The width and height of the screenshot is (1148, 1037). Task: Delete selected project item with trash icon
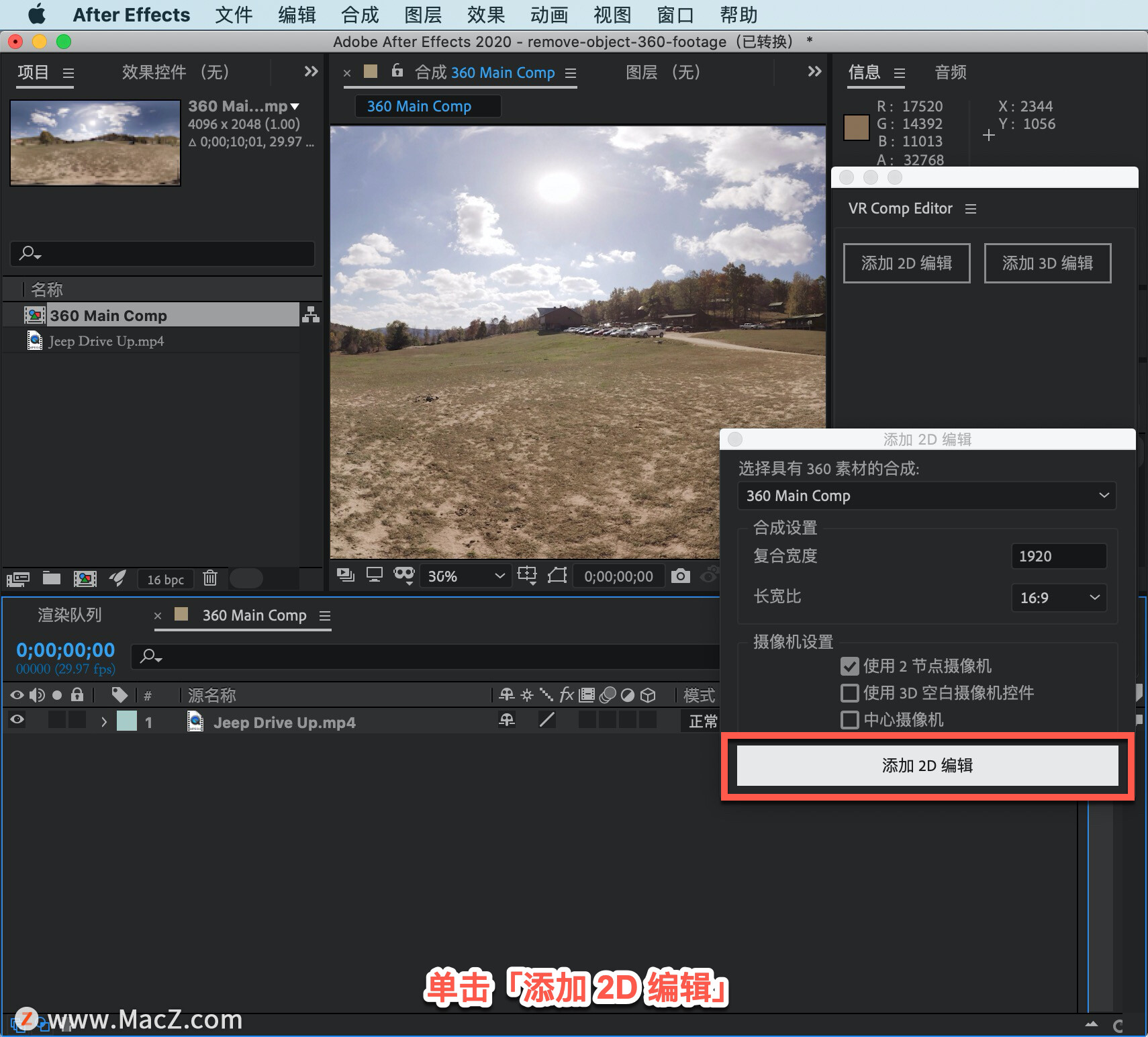(x=210, y=578)
